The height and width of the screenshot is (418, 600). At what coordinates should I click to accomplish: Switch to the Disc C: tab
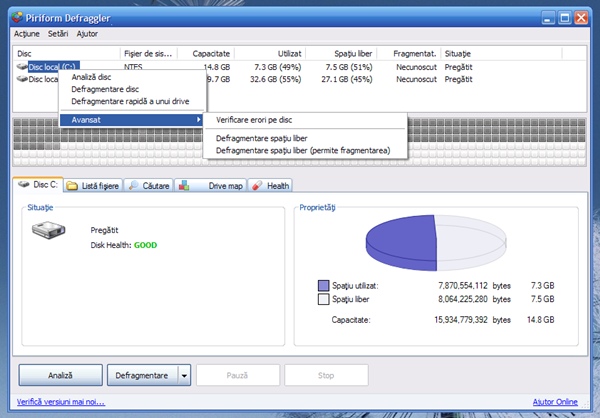point(38,185)
